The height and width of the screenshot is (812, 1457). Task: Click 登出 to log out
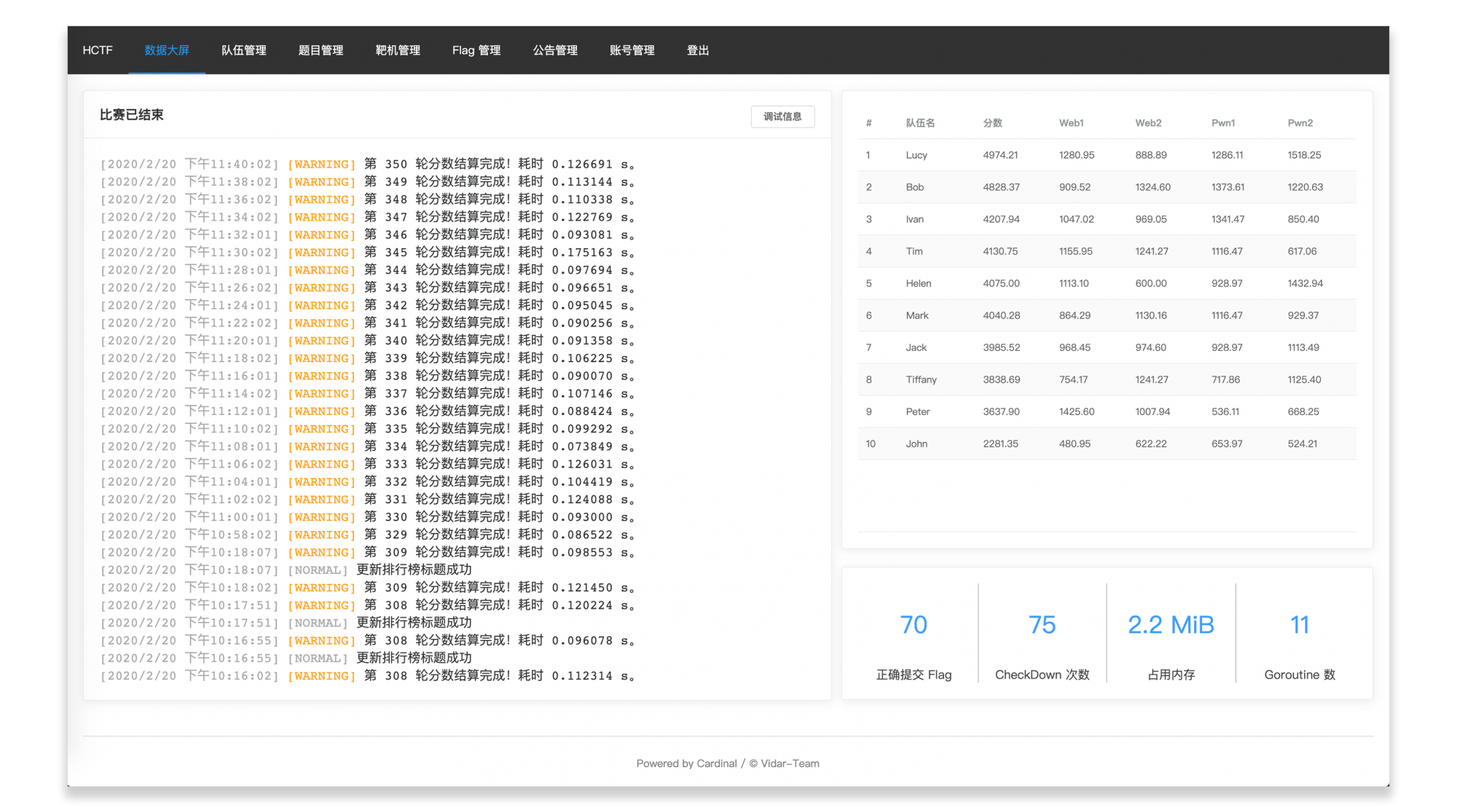pyautogui.click(x=698, y=50)
